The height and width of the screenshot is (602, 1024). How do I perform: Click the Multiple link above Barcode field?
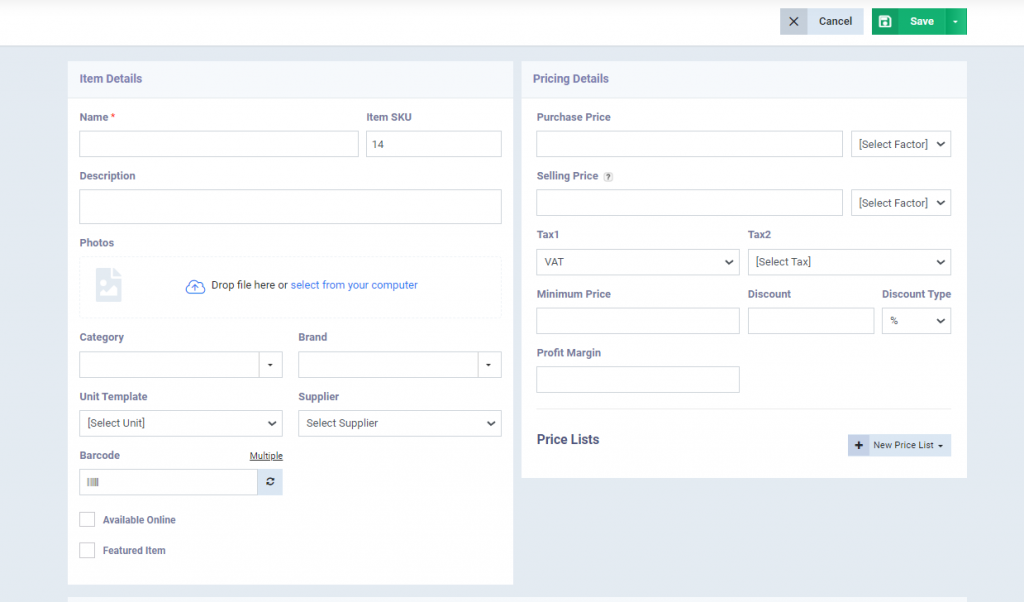[266, 455]
